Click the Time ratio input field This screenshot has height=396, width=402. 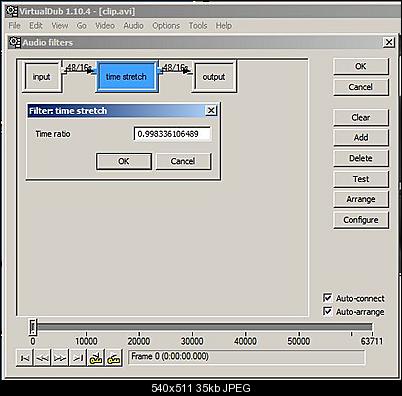172,134
